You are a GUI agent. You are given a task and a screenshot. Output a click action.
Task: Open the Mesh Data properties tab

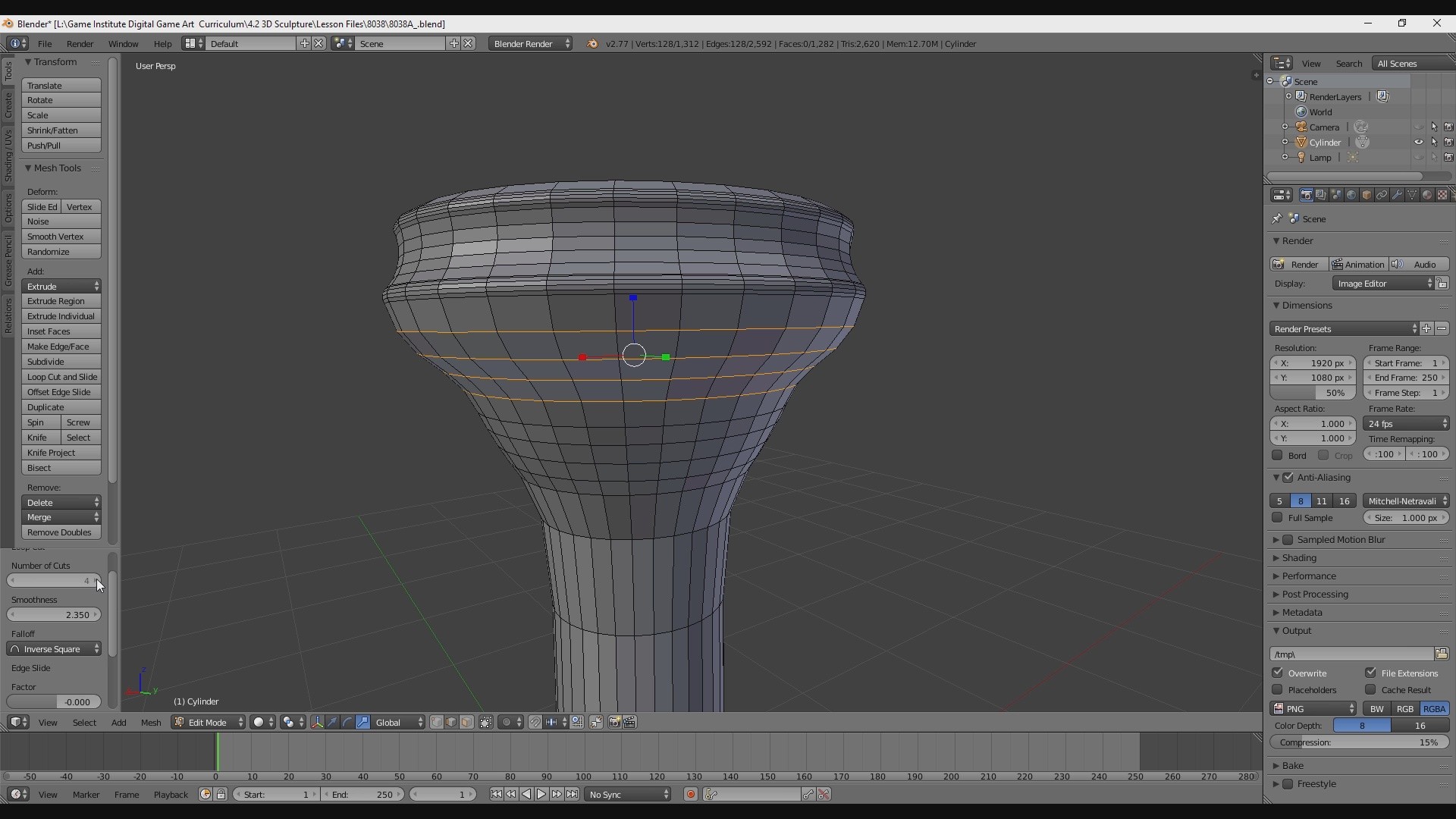(1412, 195)
